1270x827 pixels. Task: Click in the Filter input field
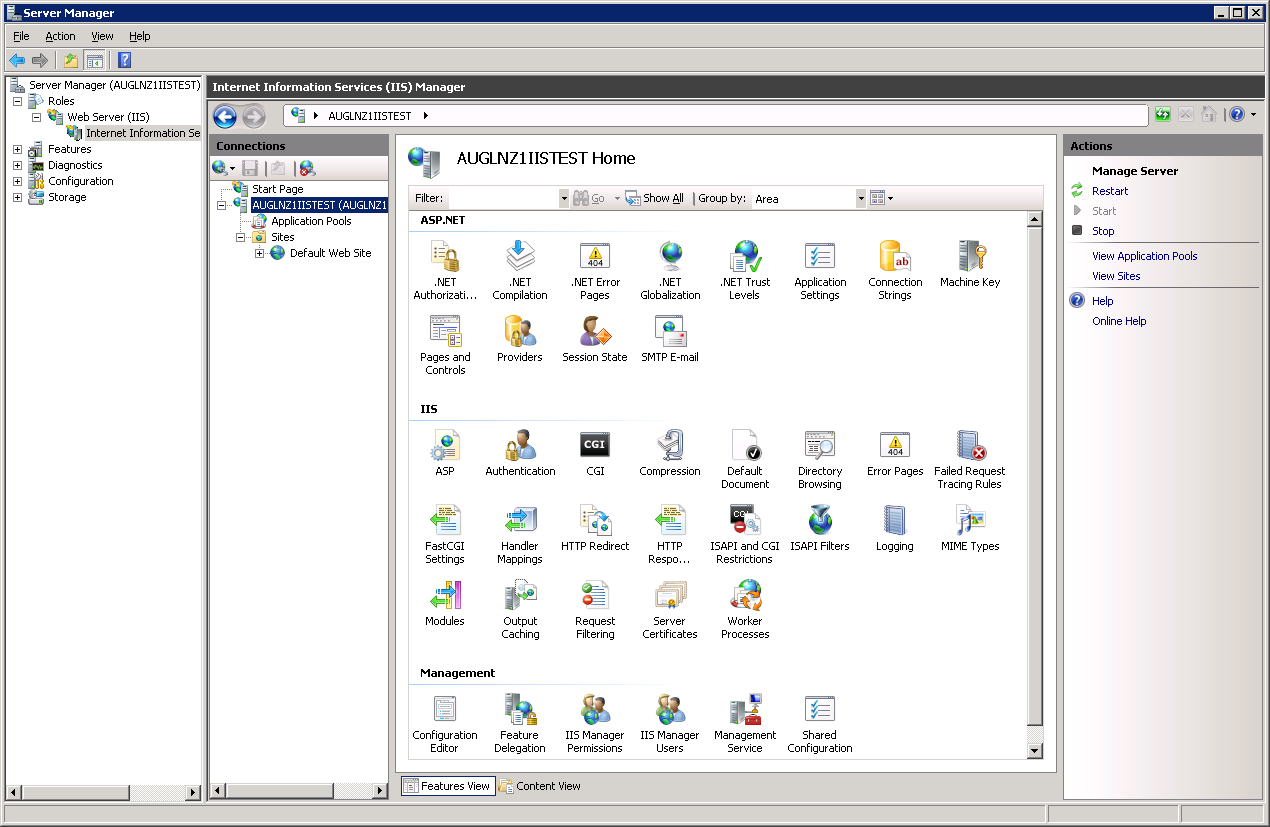(x=503, y=199)
